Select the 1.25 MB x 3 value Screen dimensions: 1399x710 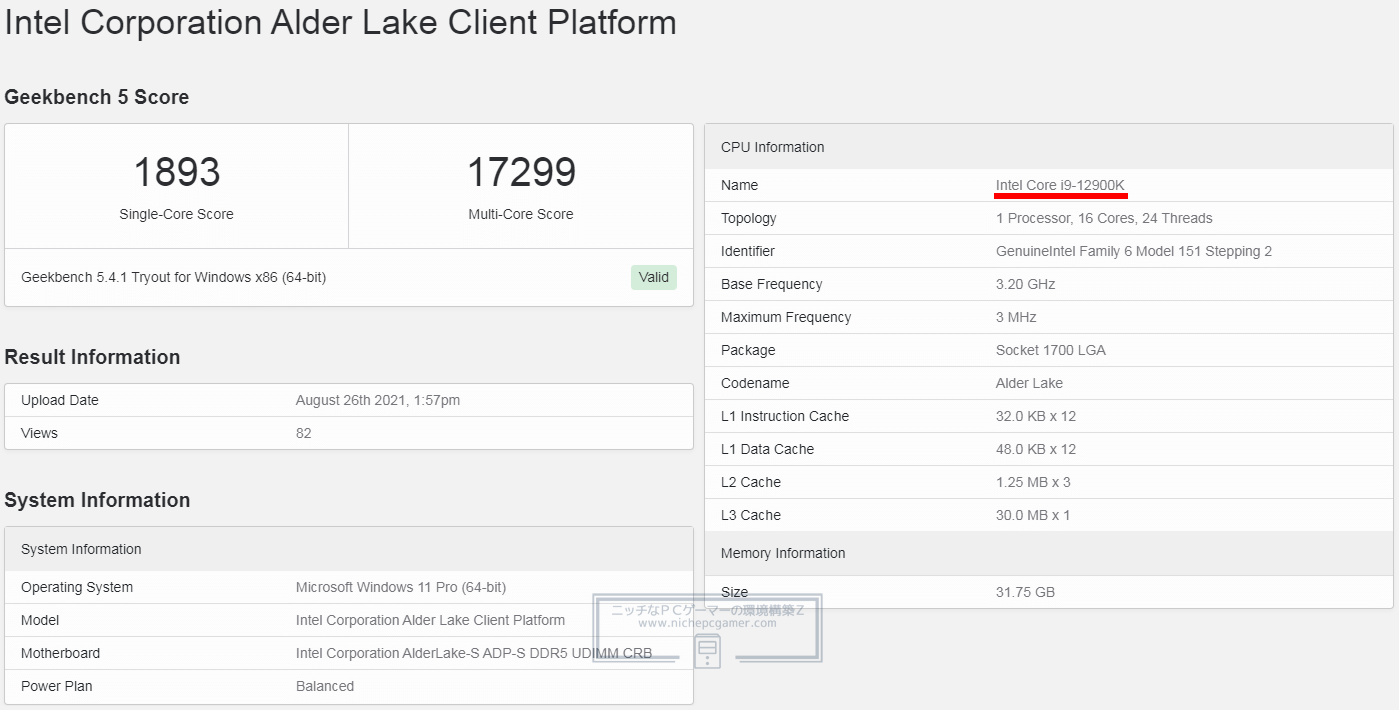(1033, 482)
